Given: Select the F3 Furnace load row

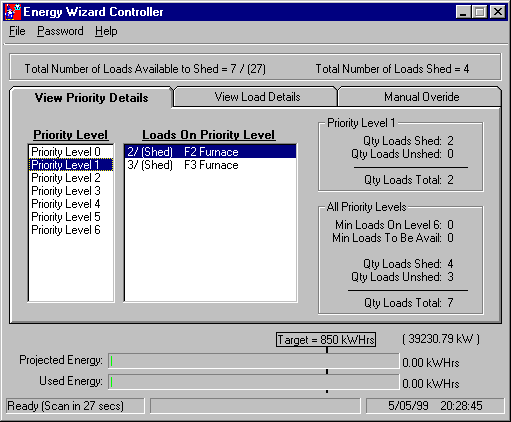Looking at the screenshot, I should click(210, 165).
